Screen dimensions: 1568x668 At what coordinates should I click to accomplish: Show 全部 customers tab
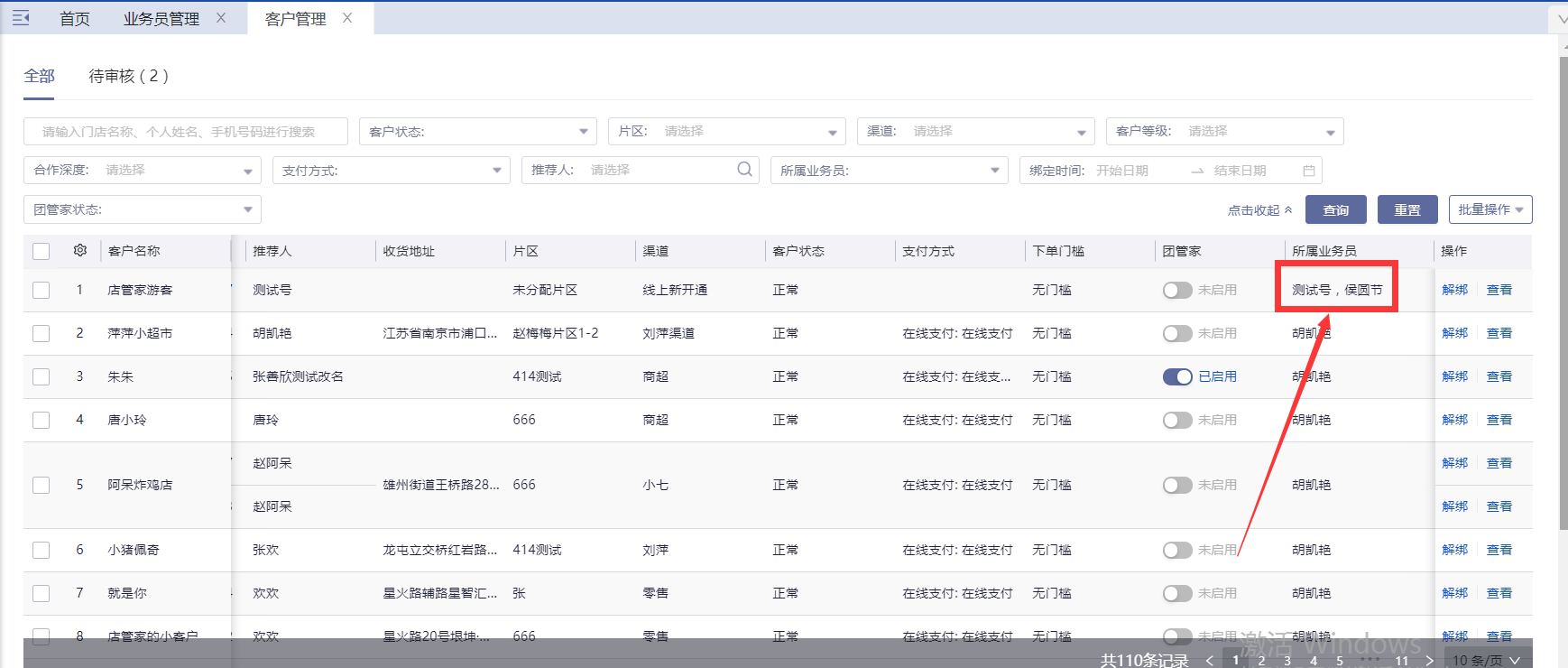[x=39, y=76]
